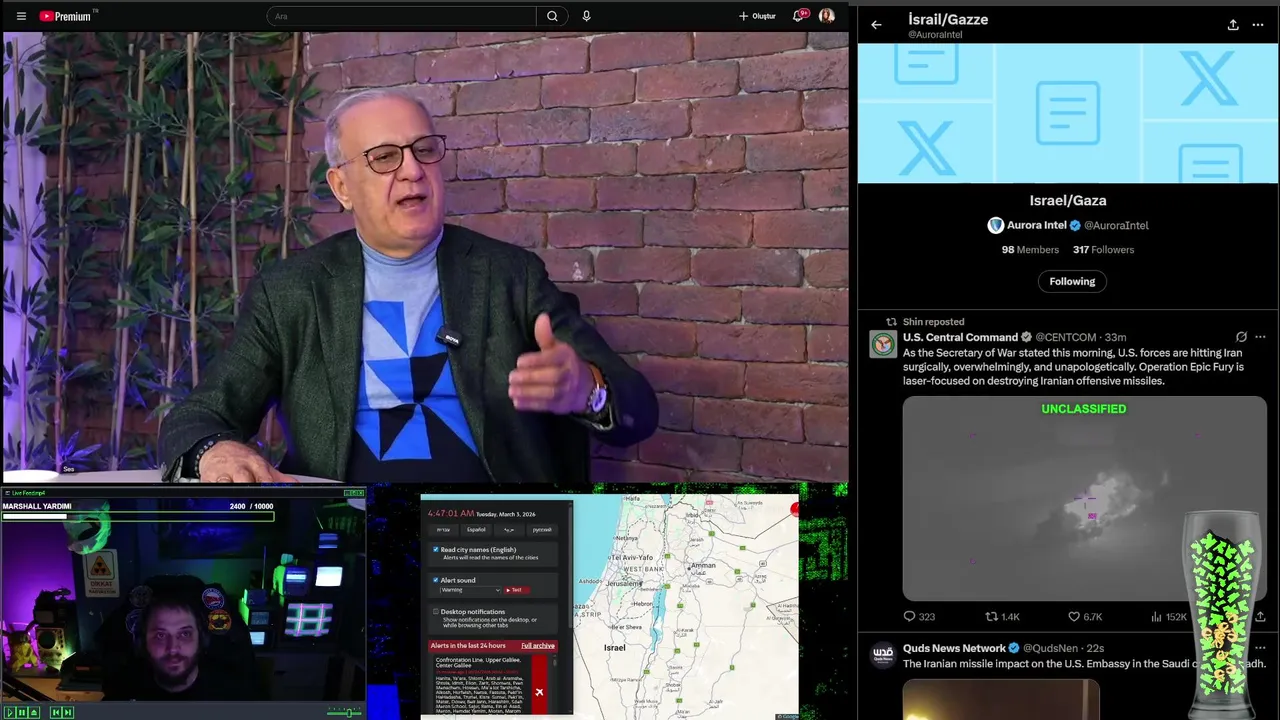Viewport: 1280px width, 720px height.
Task: Open YouTube notifications bell
Action: coord(799,16)
